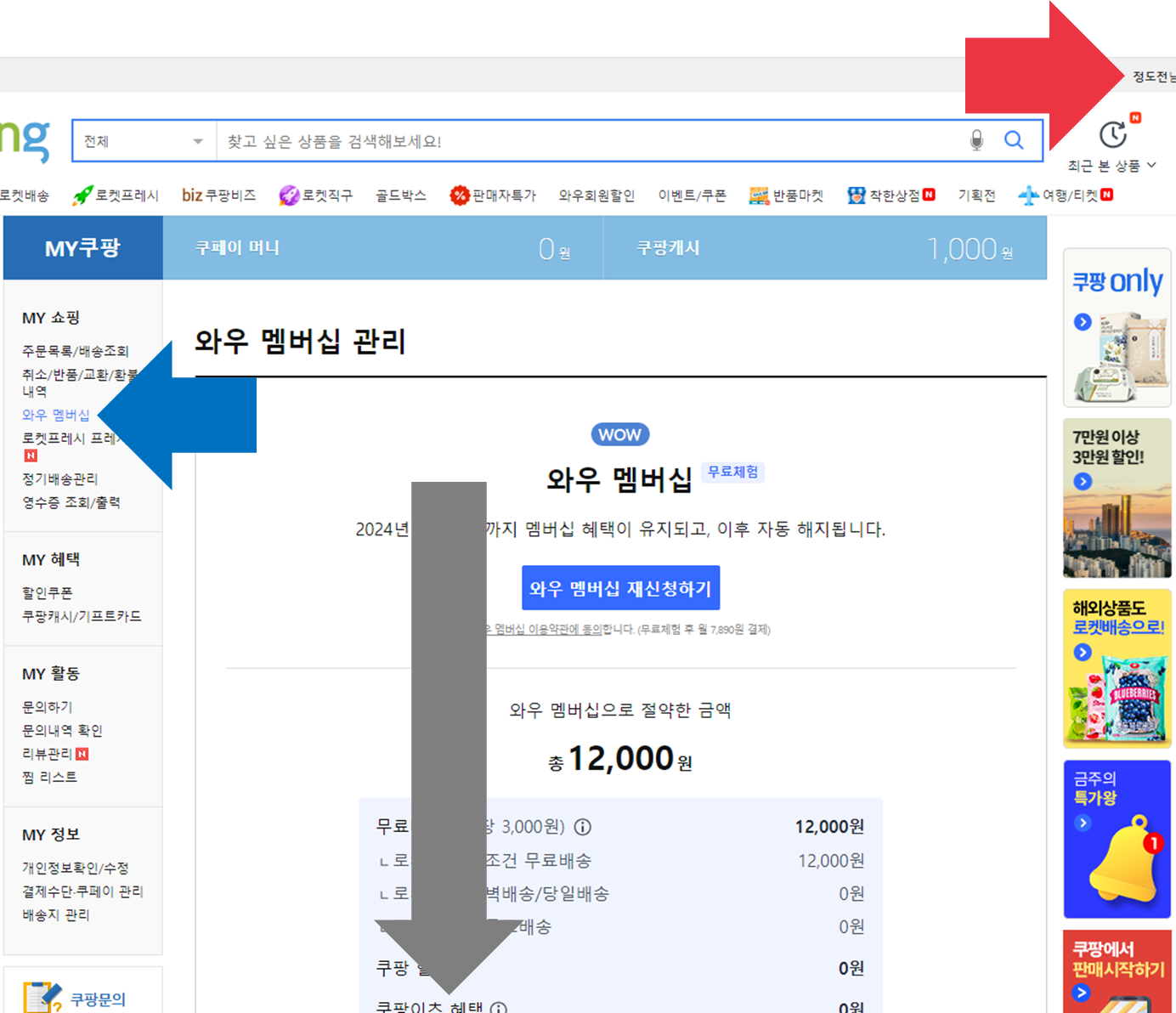Click the 쿠팡문의 link at bottom left
Image resolution: width=1176 pixels, height=1013 pixels.
pyautogui.click(x=98, y=999)
